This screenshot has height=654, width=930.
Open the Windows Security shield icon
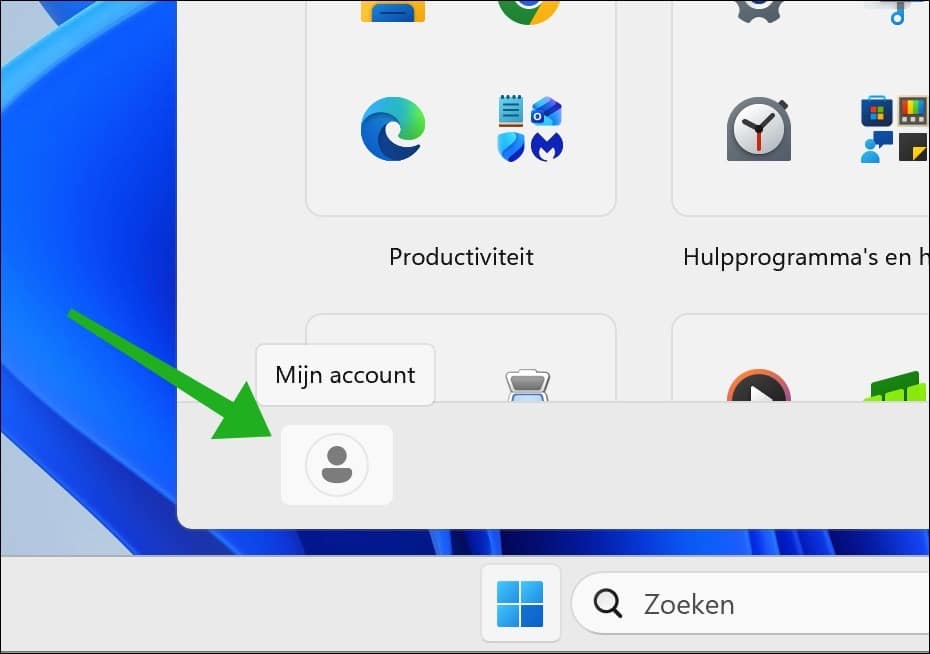click(x=511, y=146)
